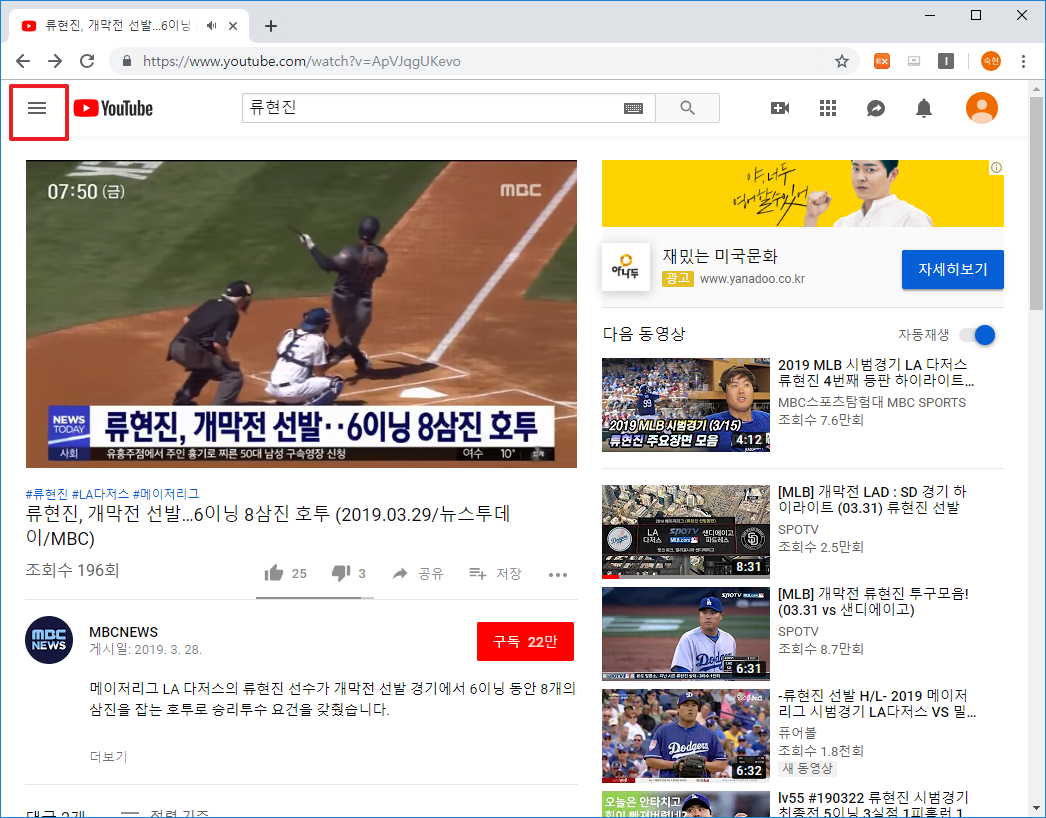This screenshot has width=1046, height=818.
Task: Open the #LA다저스 hashtag link
Action: [x=100, y=494]
